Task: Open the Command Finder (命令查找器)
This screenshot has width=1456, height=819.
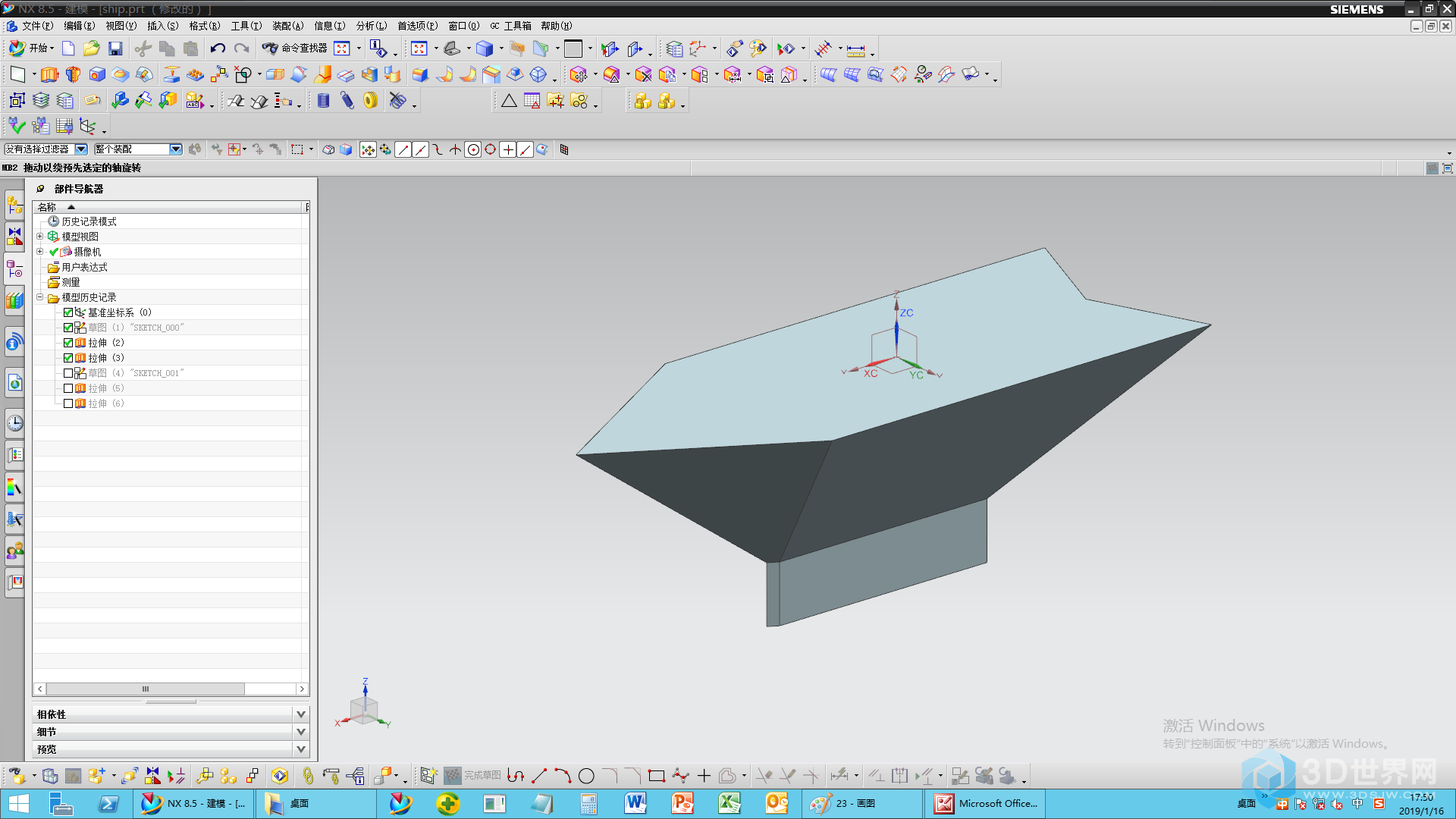Action: pyautogui.click(x=295, y=49)
